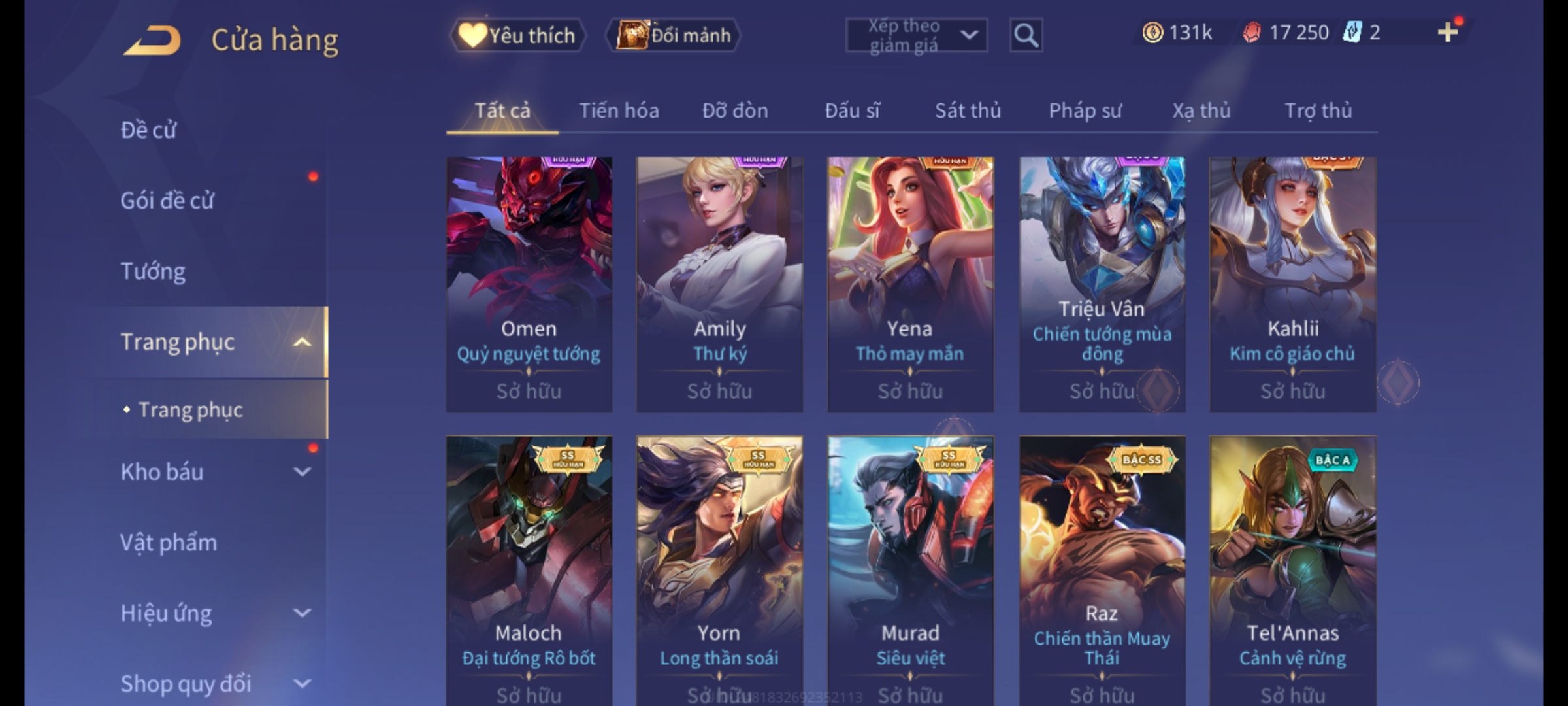The width and height of the screenshot is (1568, 706).
Task: Tap the plus icon to add currency
Action: click(x=1448, y=32)
